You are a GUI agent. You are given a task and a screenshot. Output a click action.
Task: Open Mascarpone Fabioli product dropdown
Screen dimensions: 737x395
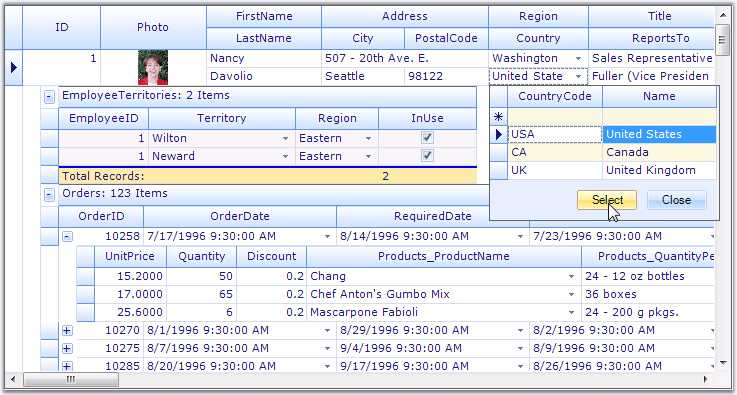572,312
